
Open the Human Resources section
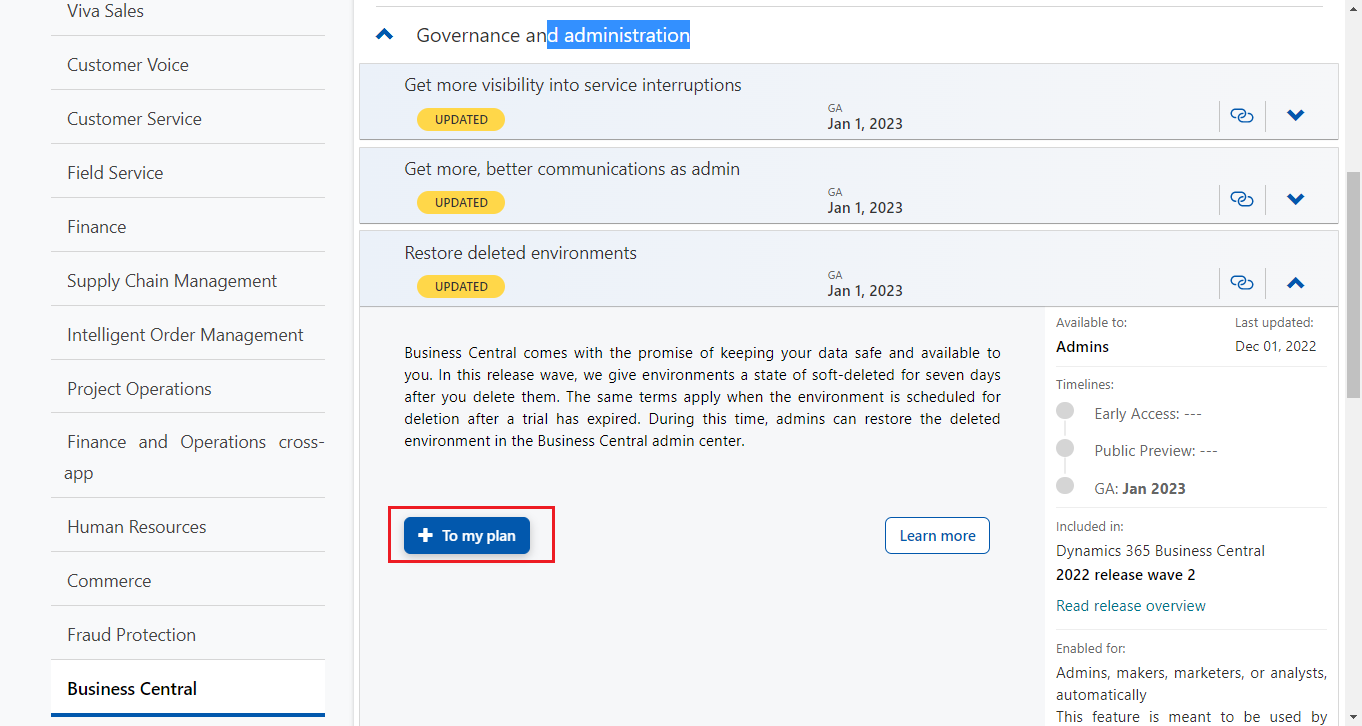[x=136, y=525]
